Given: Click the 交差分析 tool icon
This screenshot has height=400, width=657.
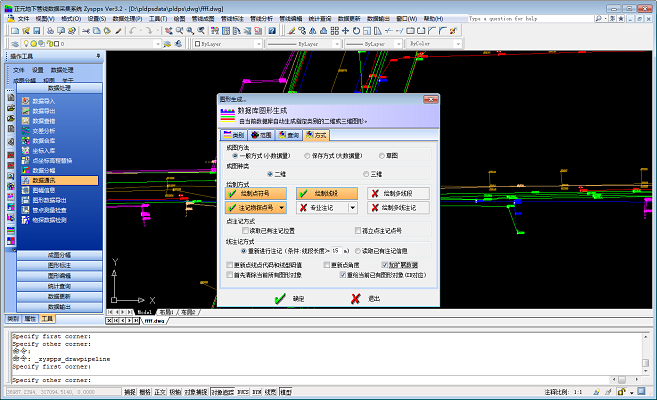Looking at the screenshot, I should 25,131.
